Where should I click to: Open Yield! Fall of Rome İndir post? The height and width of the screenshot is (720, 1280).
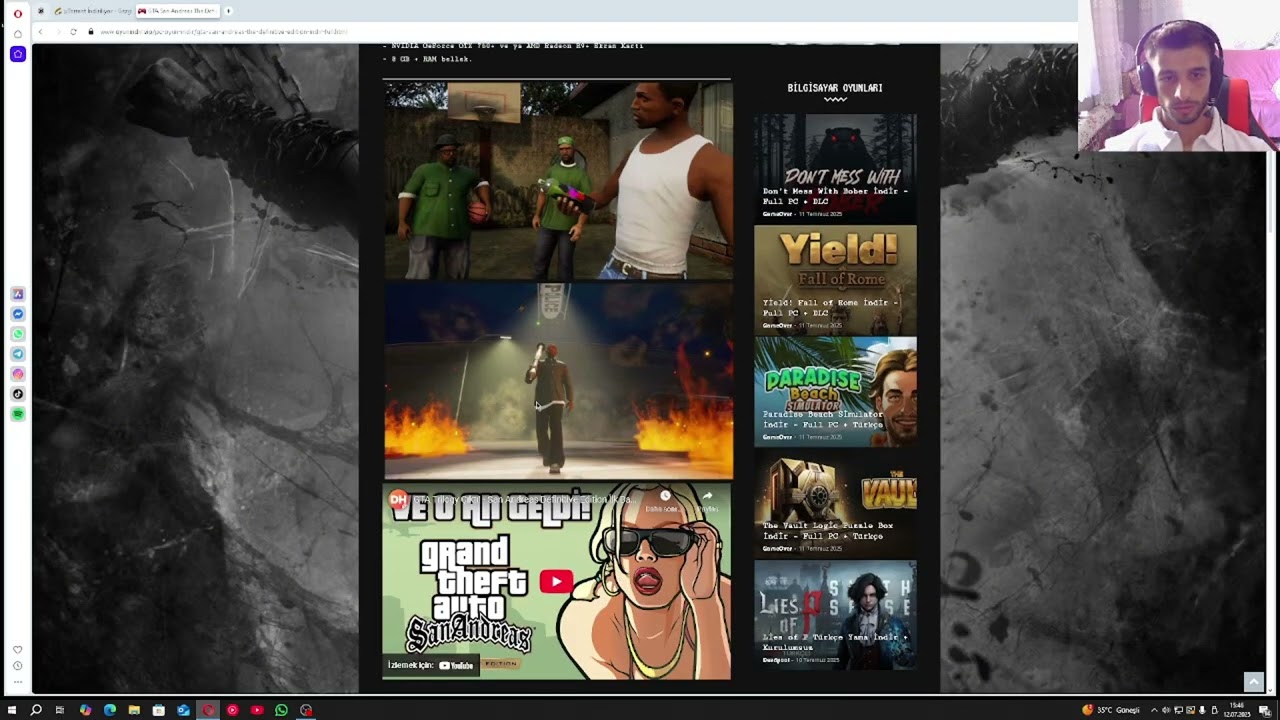[835, 280]
